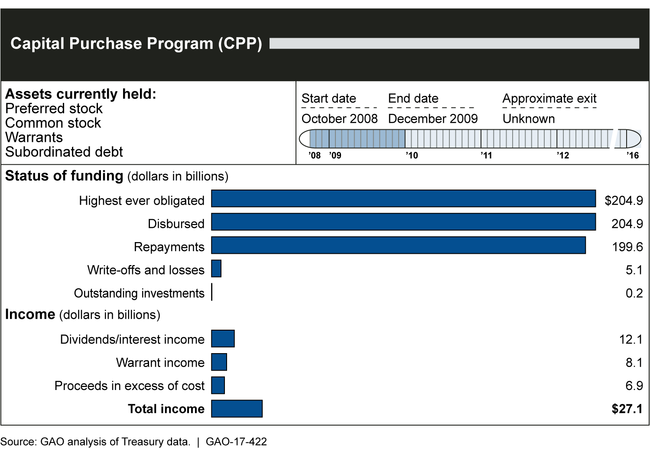Click the Repayments bar

coord(398,245)
